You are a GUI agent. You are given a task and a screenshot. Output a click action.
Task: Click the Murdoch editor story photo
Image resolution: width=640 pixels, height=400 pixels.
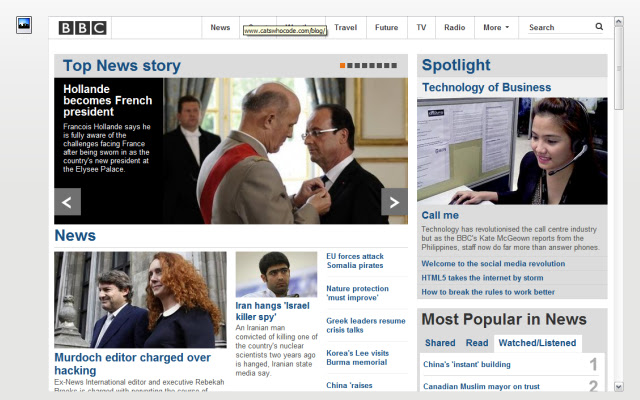tap(140, 300)
